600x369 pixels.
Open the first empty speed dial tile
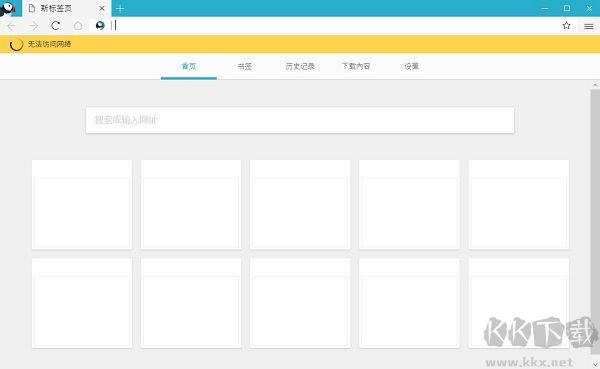[82, 204]
